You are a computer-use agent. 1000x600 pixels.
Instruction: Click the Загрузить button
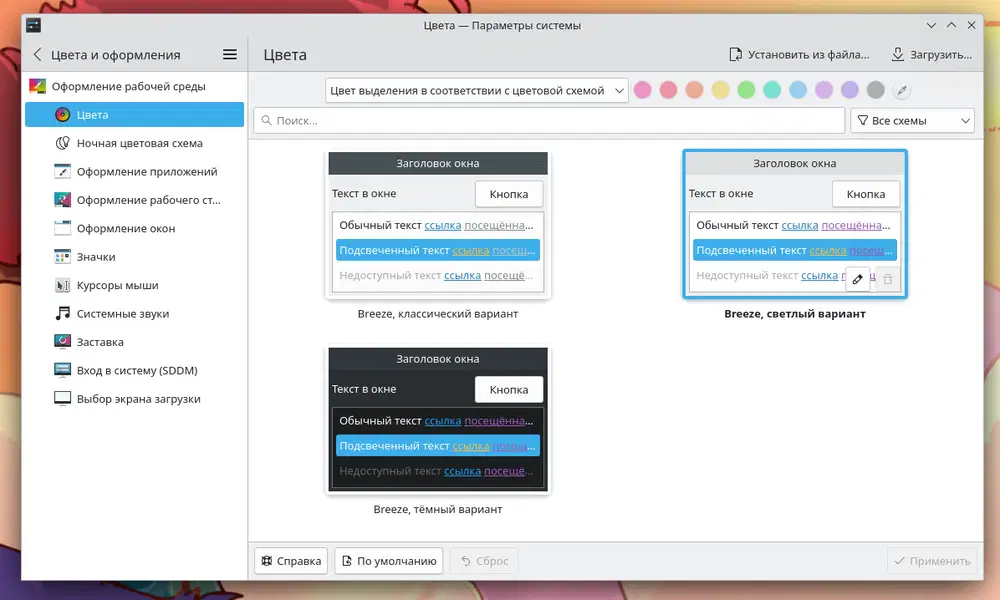932,55
